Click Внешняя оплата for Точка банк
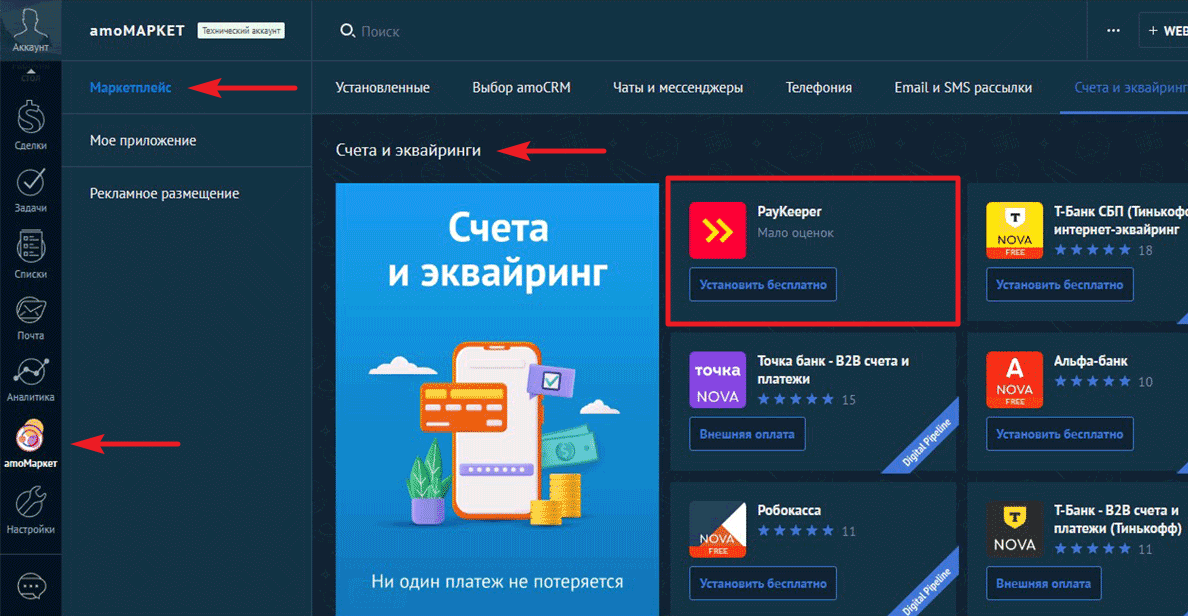1188x616 pixels. [747, 434]
